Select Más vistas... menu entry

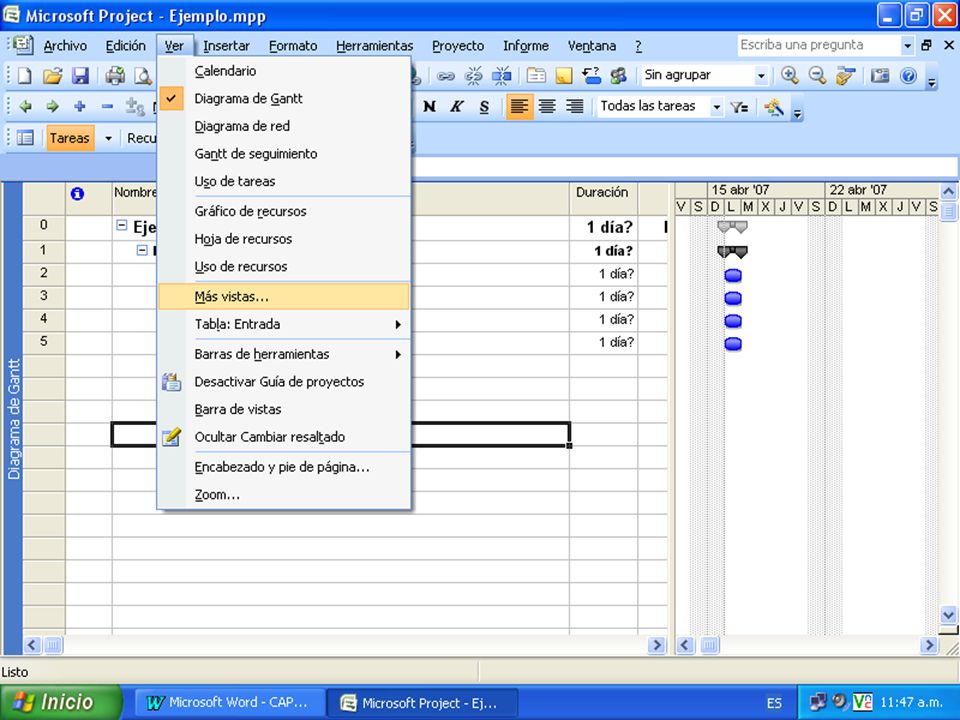coord(283,296)
